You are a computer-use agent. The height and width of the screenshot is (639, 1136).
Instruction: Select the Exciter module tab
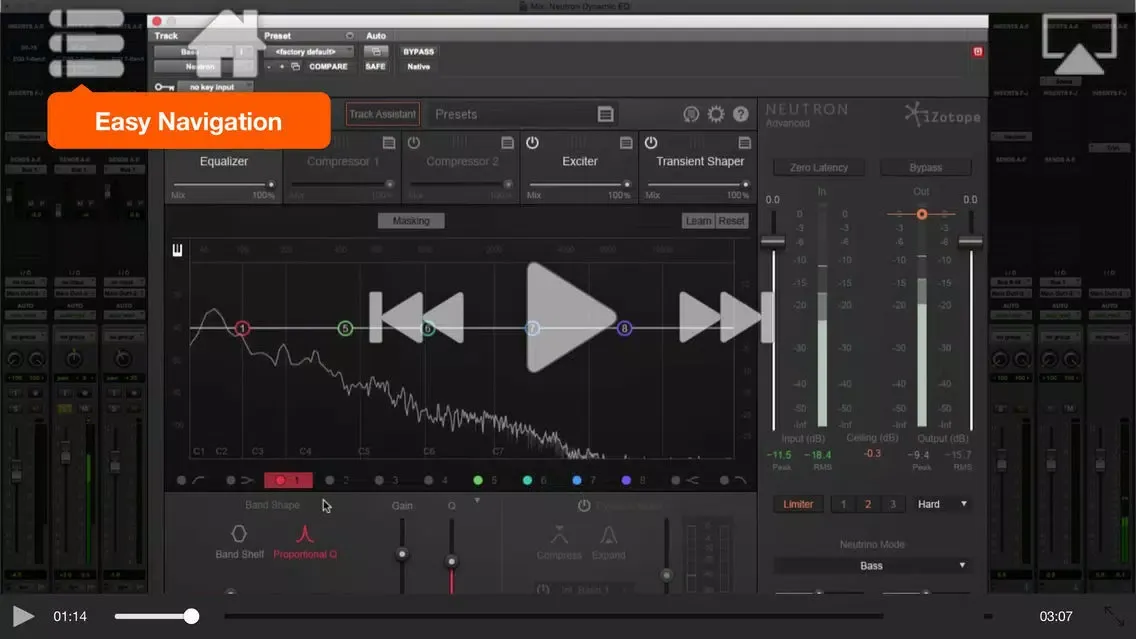tap(580, 162)
